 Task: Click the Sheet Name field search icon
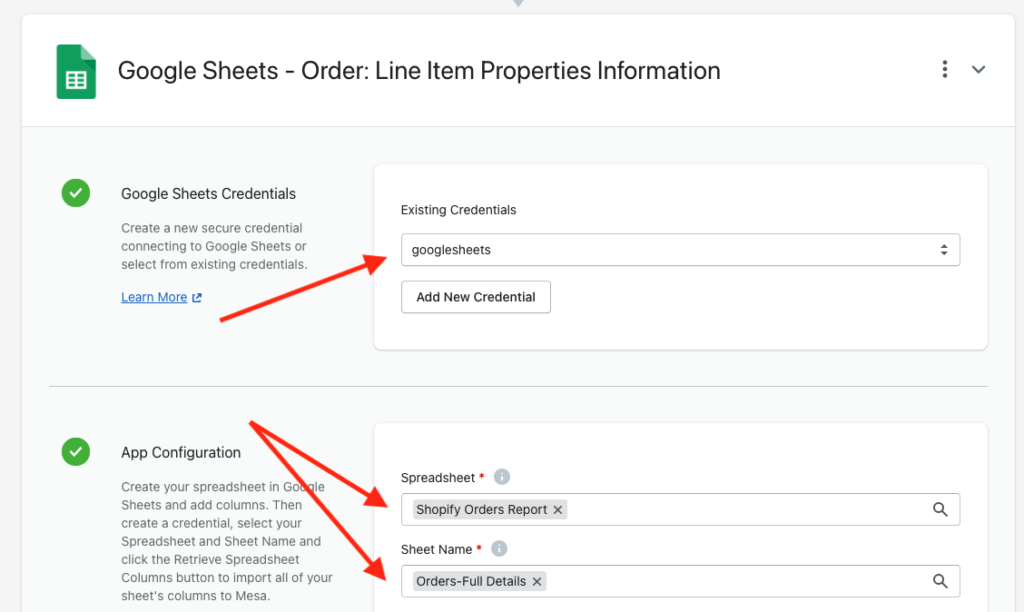pos(940,581)
